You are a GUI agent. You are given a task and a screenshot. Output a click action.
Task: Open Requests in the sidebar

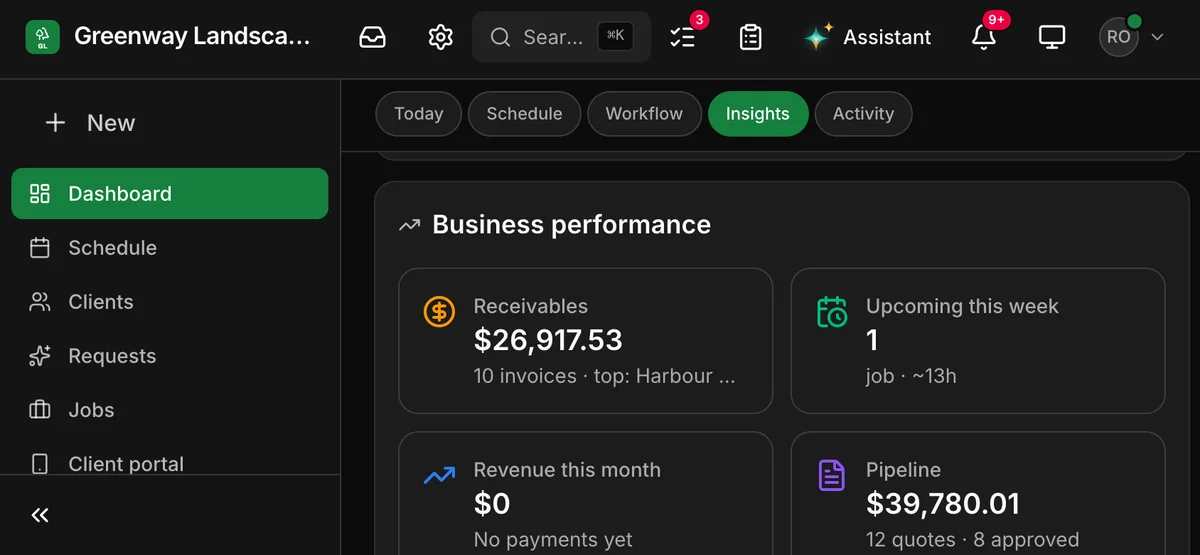(x=169, y=356)
